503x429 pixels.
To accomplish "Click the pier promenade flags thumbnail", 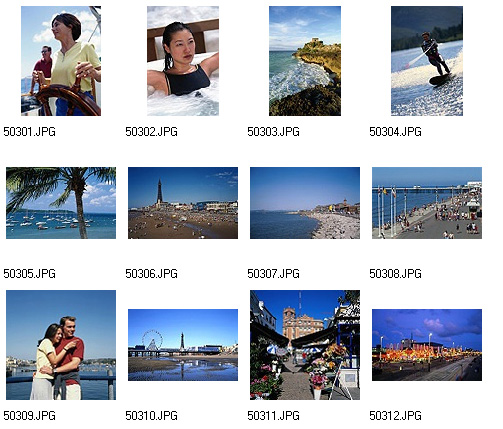I will tap(427, 203).
